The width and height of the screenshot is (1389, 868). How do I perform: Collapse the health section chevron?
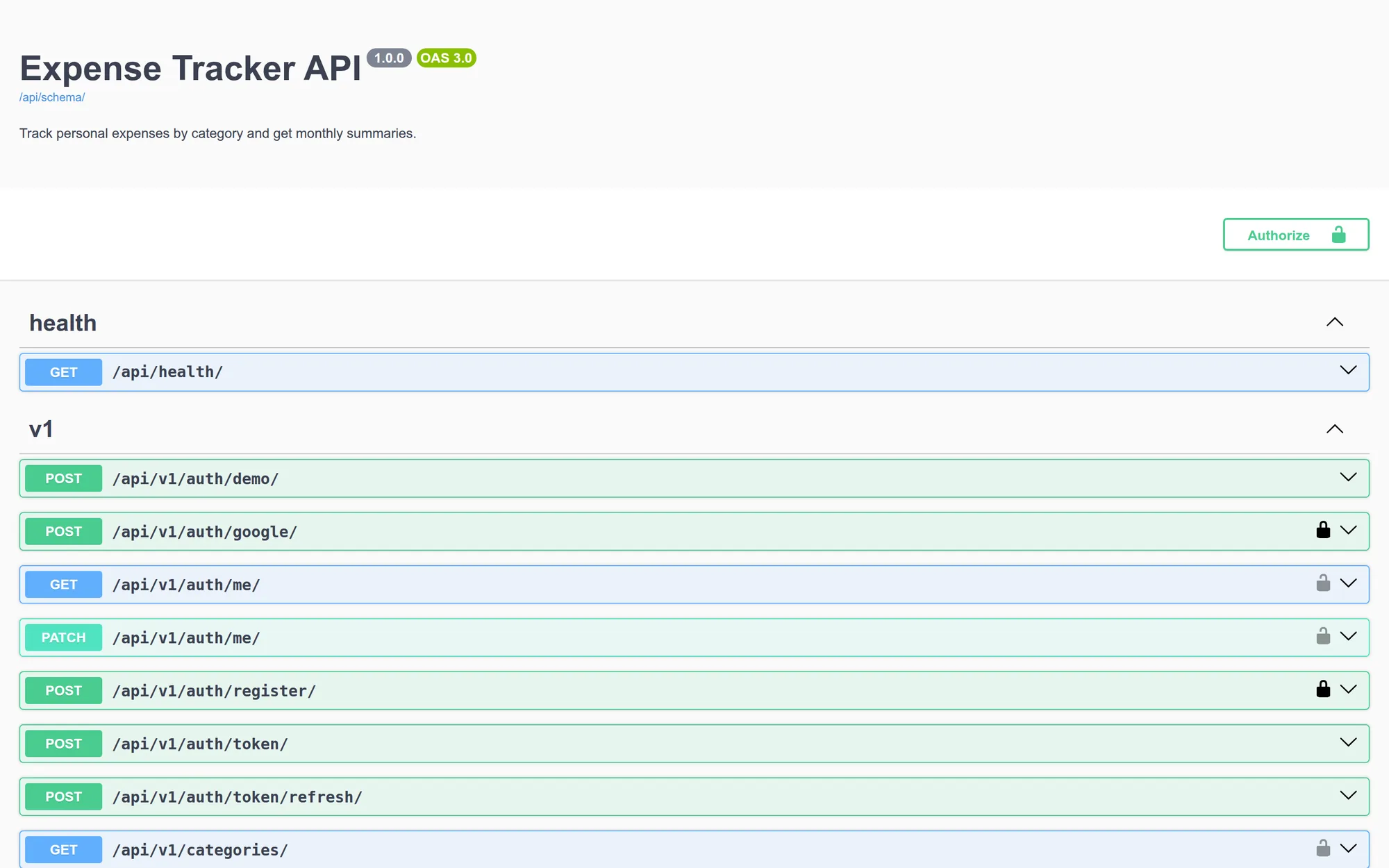coord(1335,322)
